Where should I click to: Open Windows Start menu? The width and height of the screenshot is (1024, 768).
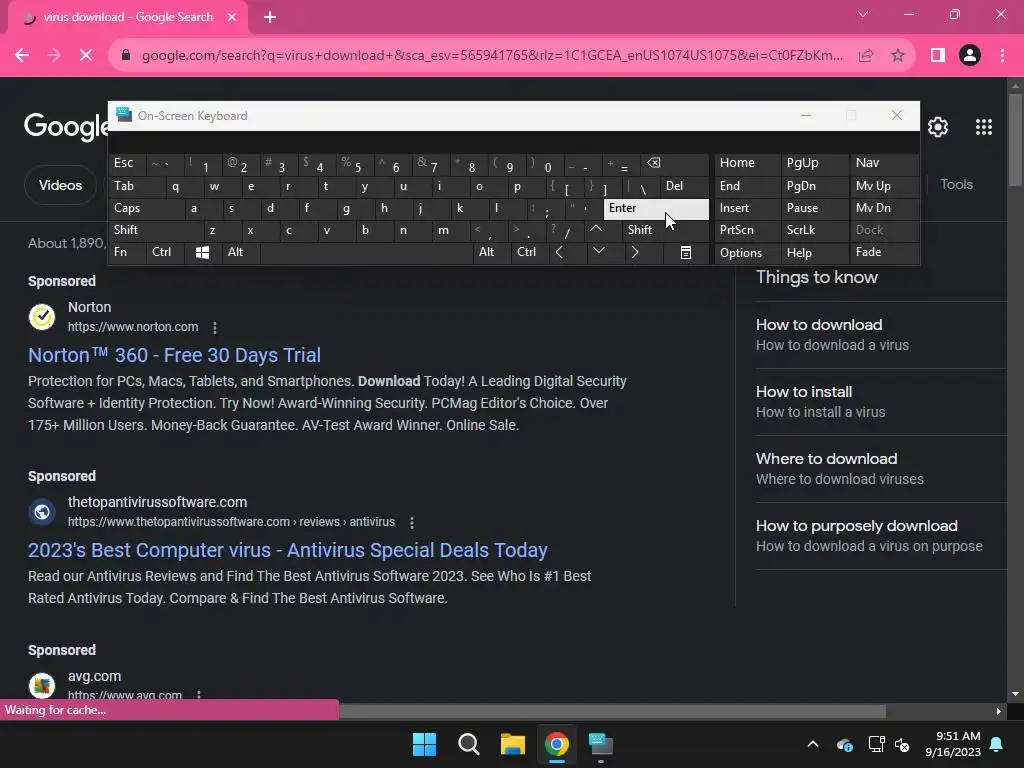pyautogui.click(x=424, y=744)
